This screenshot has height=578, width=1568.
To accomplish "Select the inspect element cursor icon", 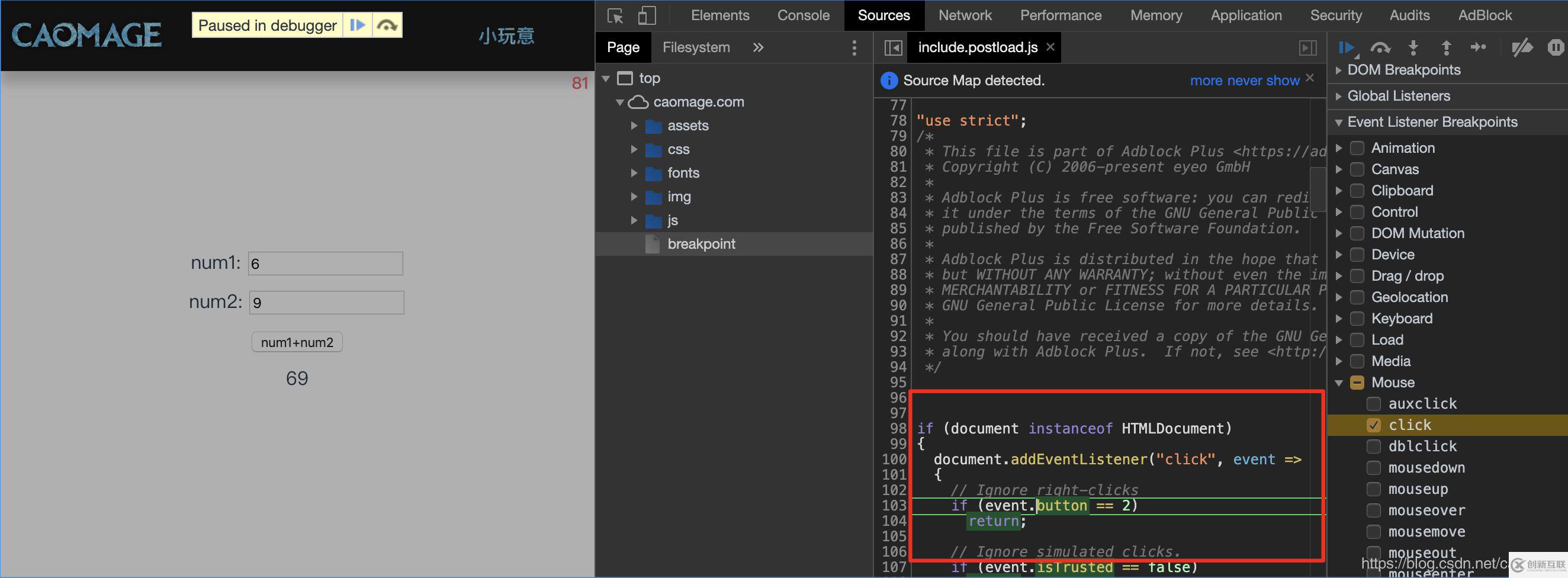I will 614,15.
